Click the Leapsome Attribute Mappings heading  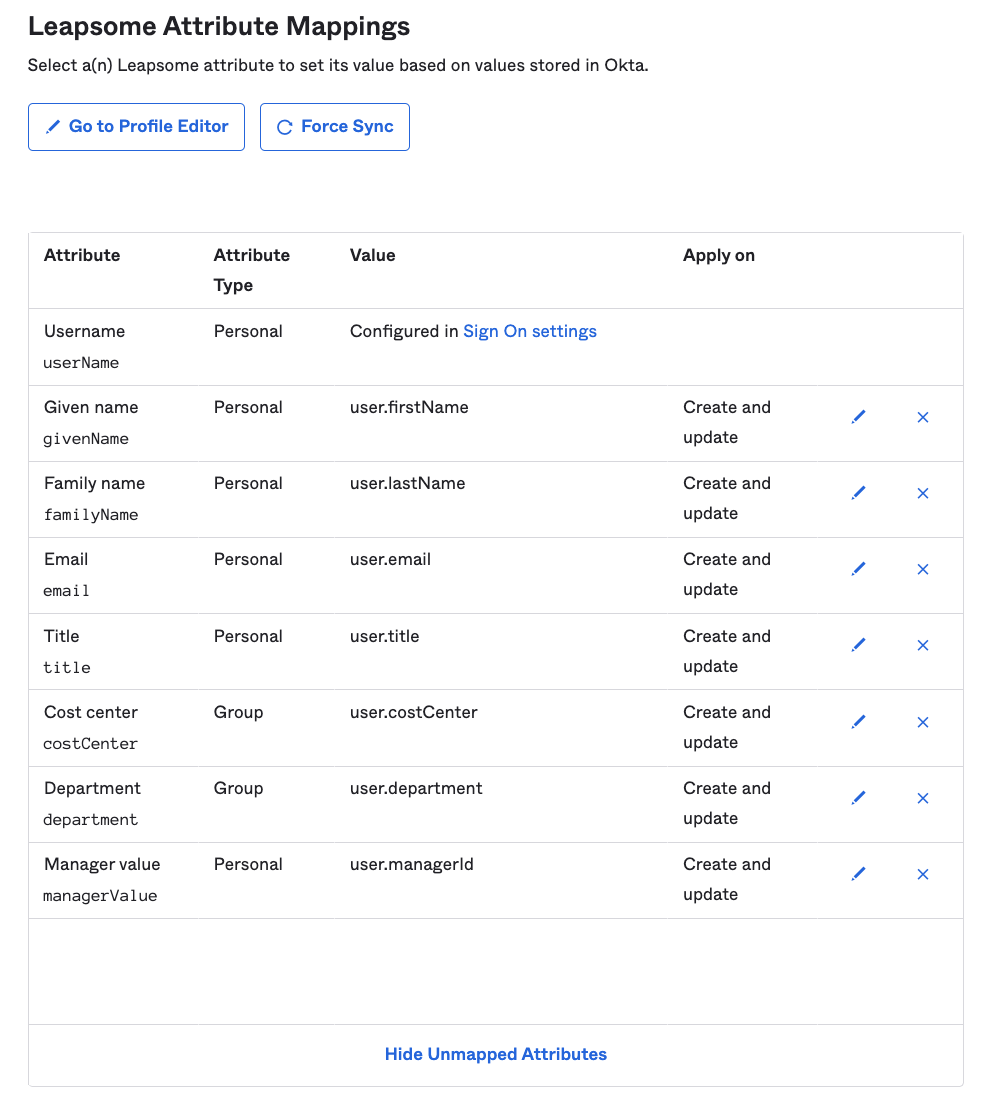click(x=219, y=27)
